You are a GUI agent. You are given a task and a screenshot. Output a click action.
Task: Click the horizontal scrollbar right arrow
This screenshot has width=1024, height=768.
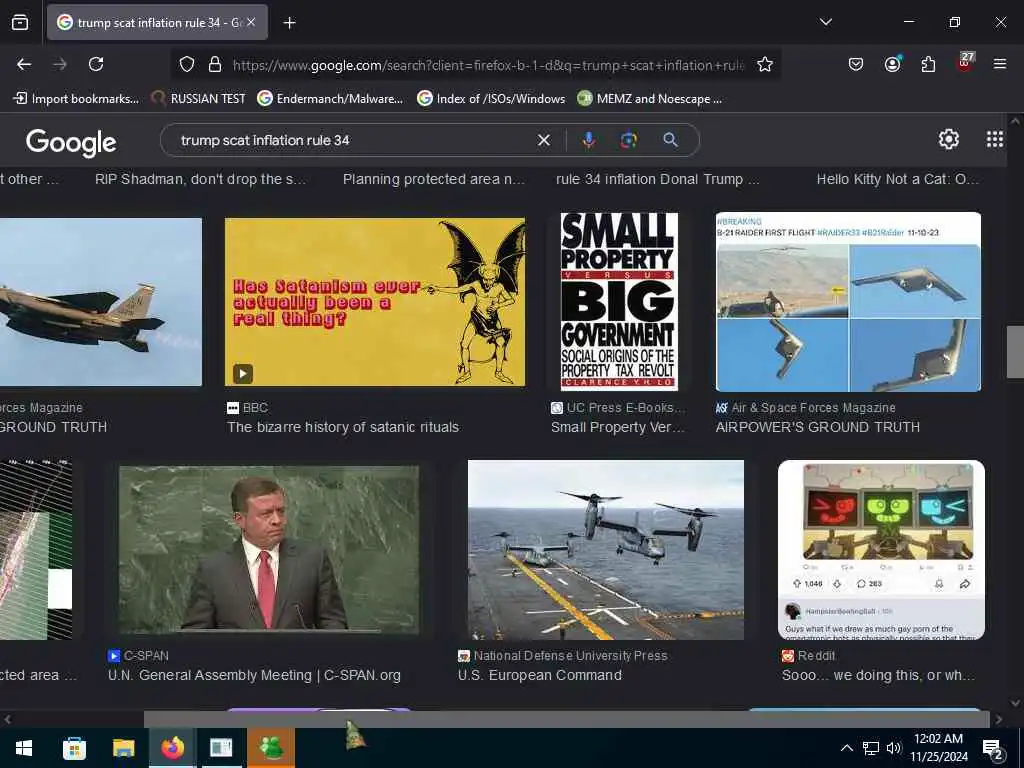click(999, 719)
